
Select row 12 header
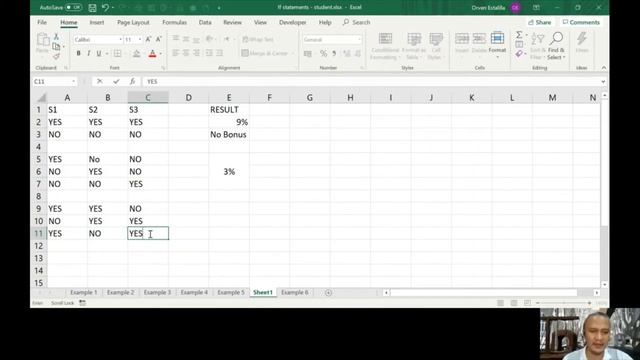point(39,246)
